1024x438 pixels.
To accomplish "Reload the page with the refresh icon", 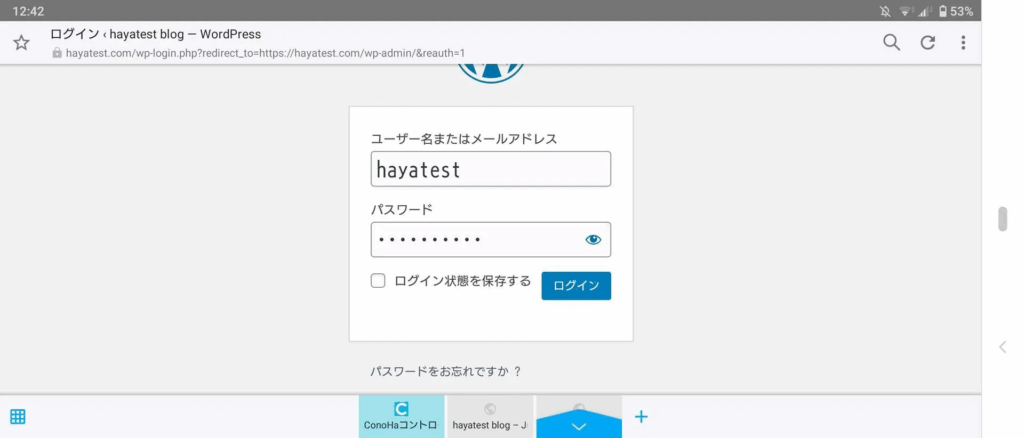I will (927, 42).
